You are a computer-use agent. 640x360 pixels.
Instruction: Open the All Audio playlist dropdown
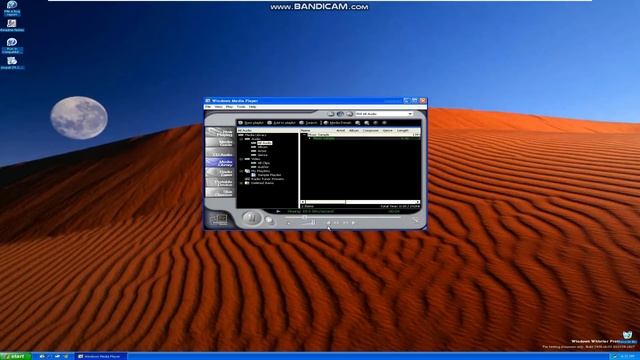pyautogui.click(x=384, y=114)
